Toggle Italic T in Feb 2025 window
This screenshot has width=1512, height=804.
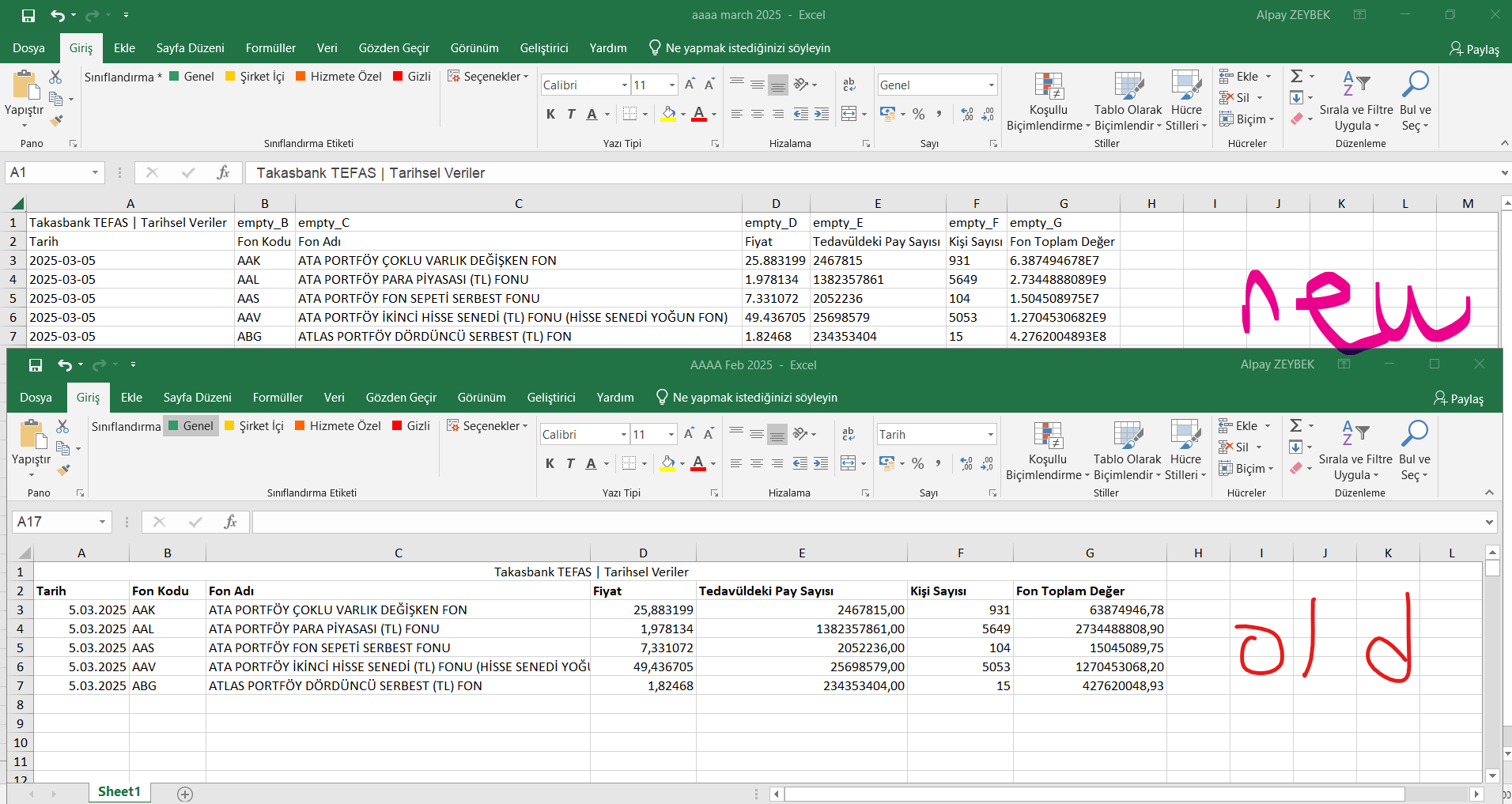point(570,464)
